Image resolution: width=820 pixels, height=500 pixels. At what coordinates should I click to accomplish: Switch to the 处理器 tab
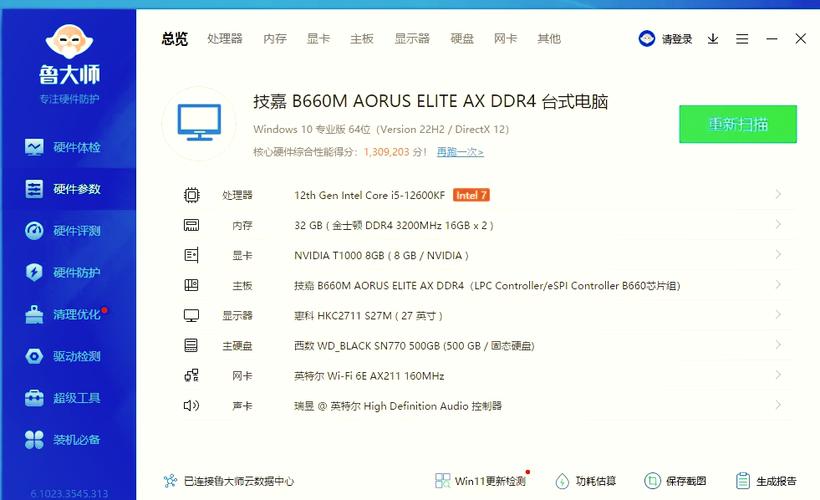[x=225, y=39]
